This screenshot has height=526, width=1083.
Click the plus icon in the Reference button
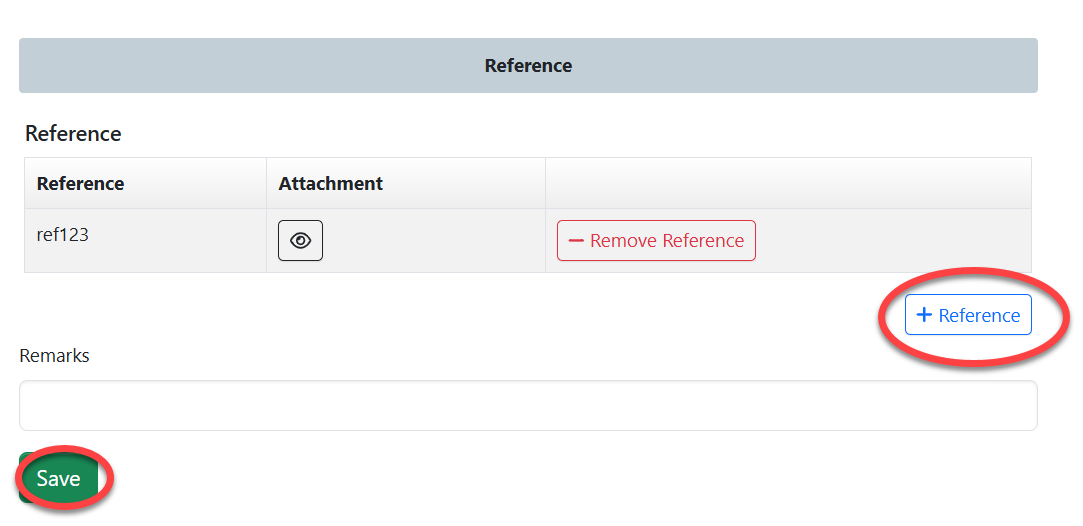click(x=924, y=315)
